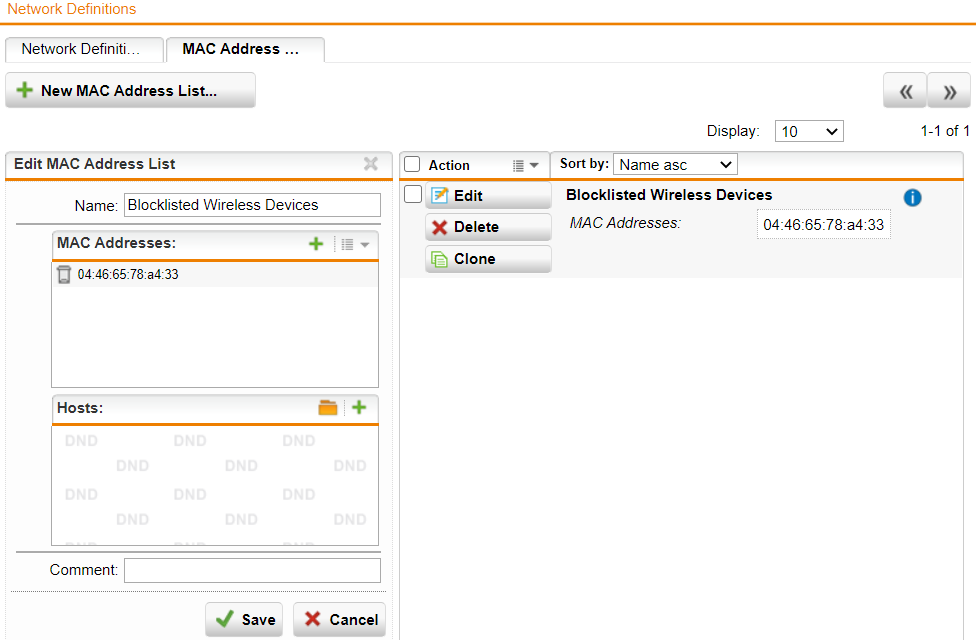
Task: Delete MAC 04:46:65:78:a4:33 via trash icon
Action: [x=63, y=275]
